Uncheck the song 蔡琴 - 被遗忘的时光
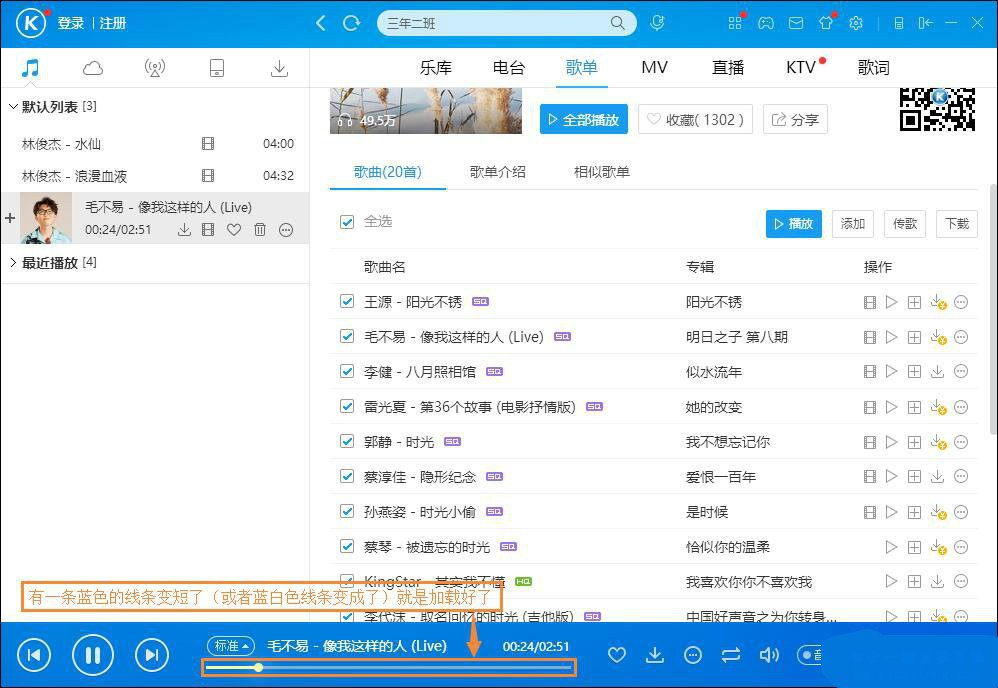998x688 pixels. tap(347, 546)
